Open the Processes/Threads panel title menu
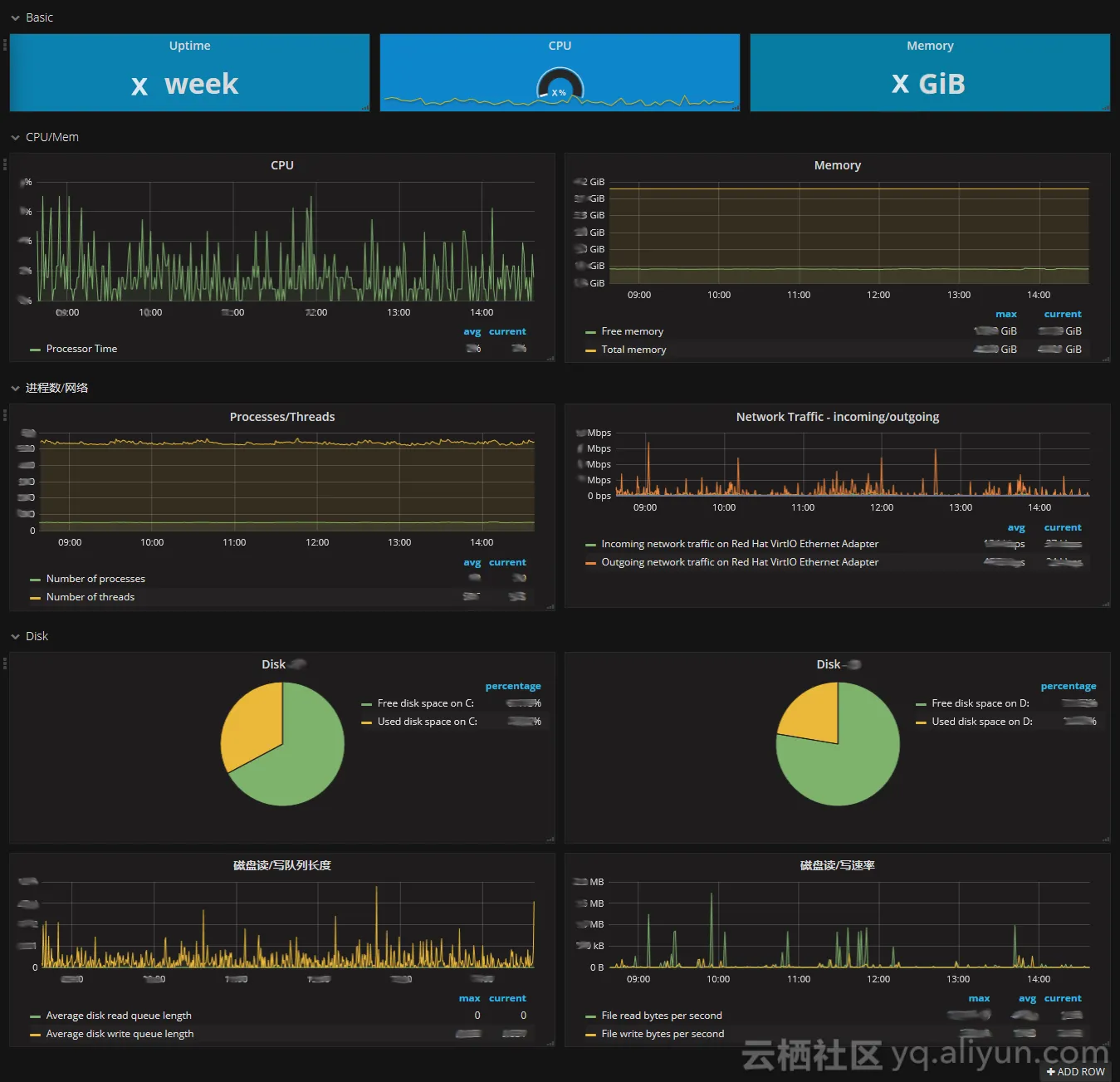The width and height of the screenshot is (1120, 1082). click(282, 417)
